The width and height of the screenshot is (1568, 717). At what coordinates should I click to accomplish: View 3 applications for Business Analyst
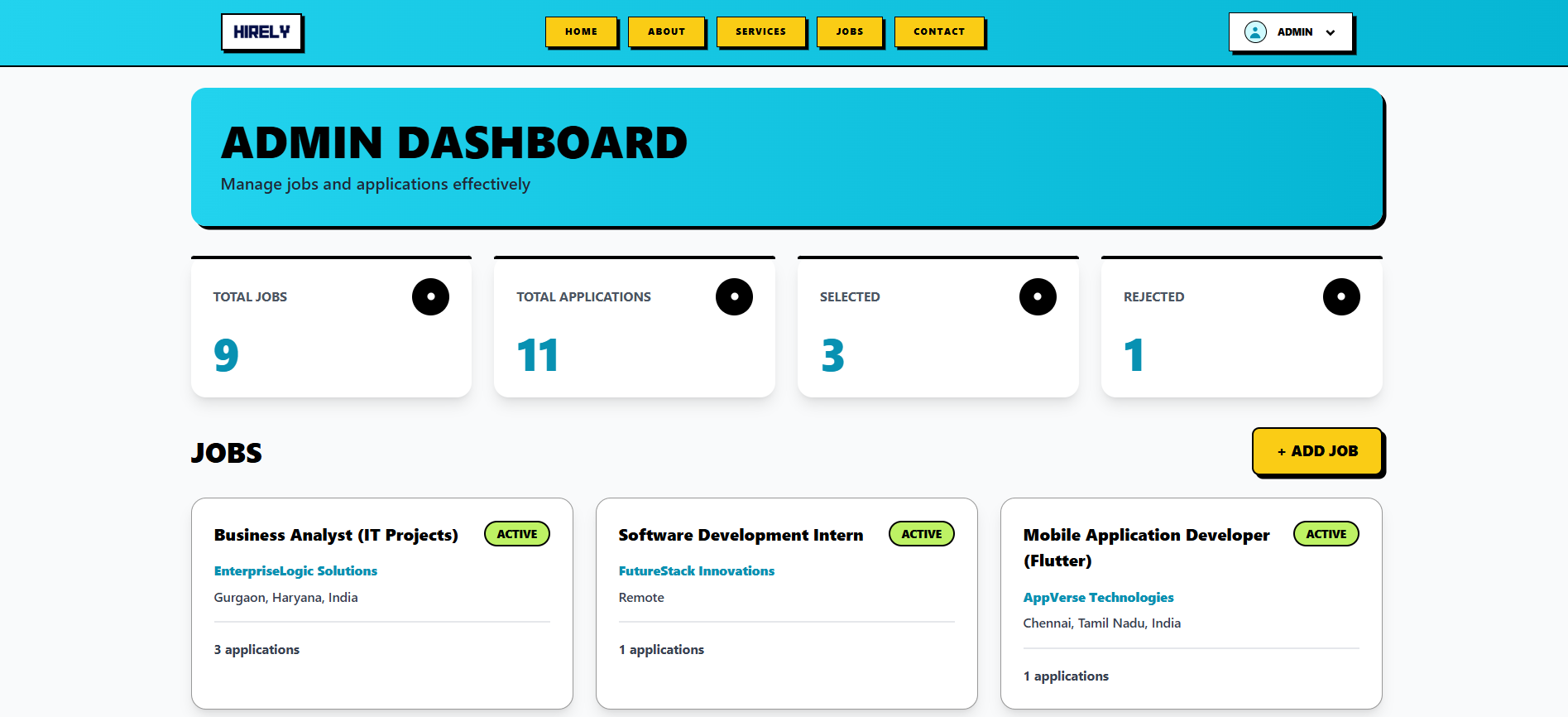(257, 650)
